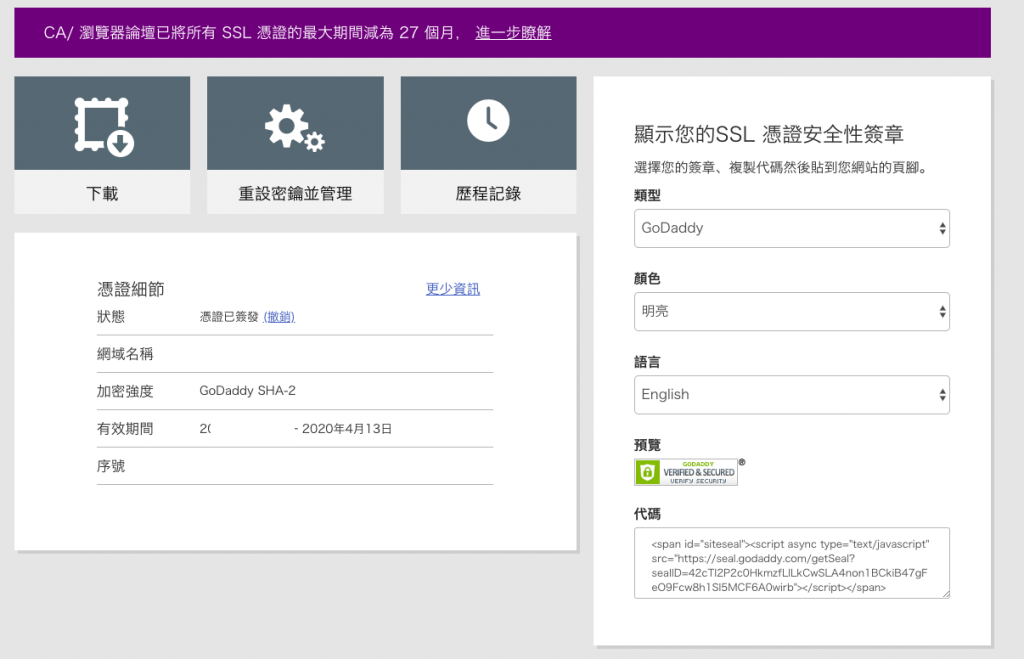Click the 2020年4月13日 expiry date
Screen dimensions: 1024x659
point(347,428)
